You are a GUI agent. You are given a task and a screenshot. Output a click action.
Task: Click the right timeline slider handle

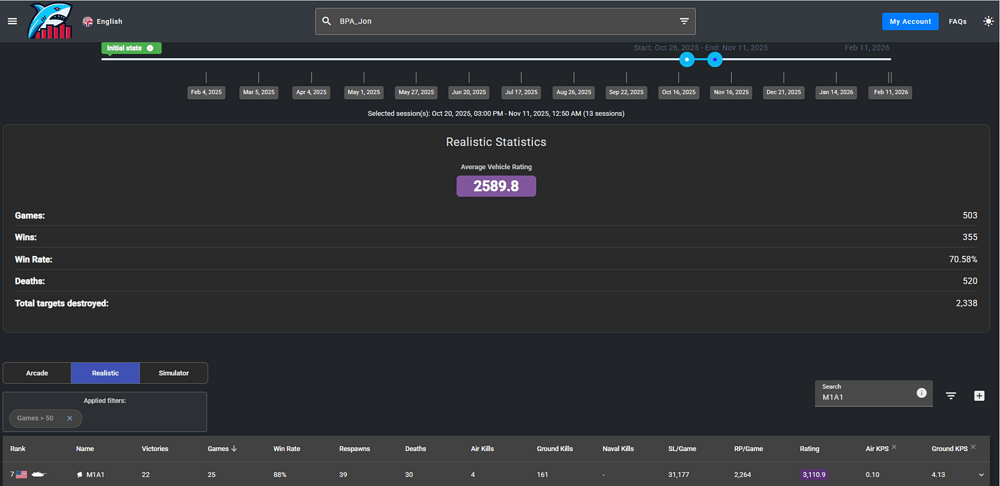point(715,60)
